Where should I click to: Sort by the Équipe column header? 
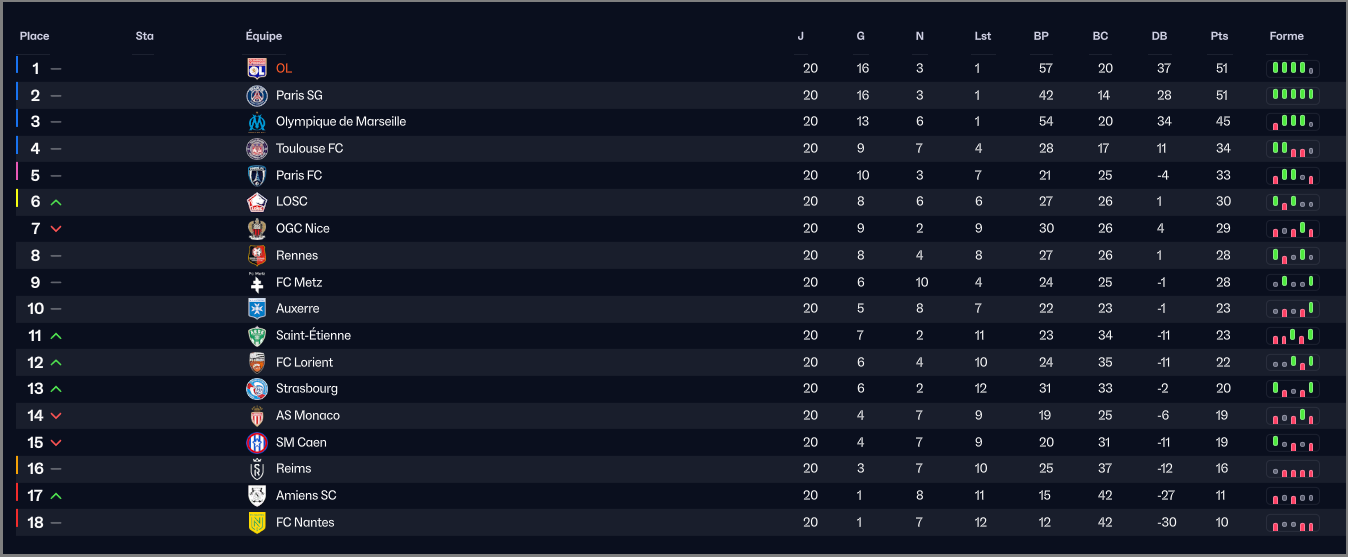coord(264,36)
